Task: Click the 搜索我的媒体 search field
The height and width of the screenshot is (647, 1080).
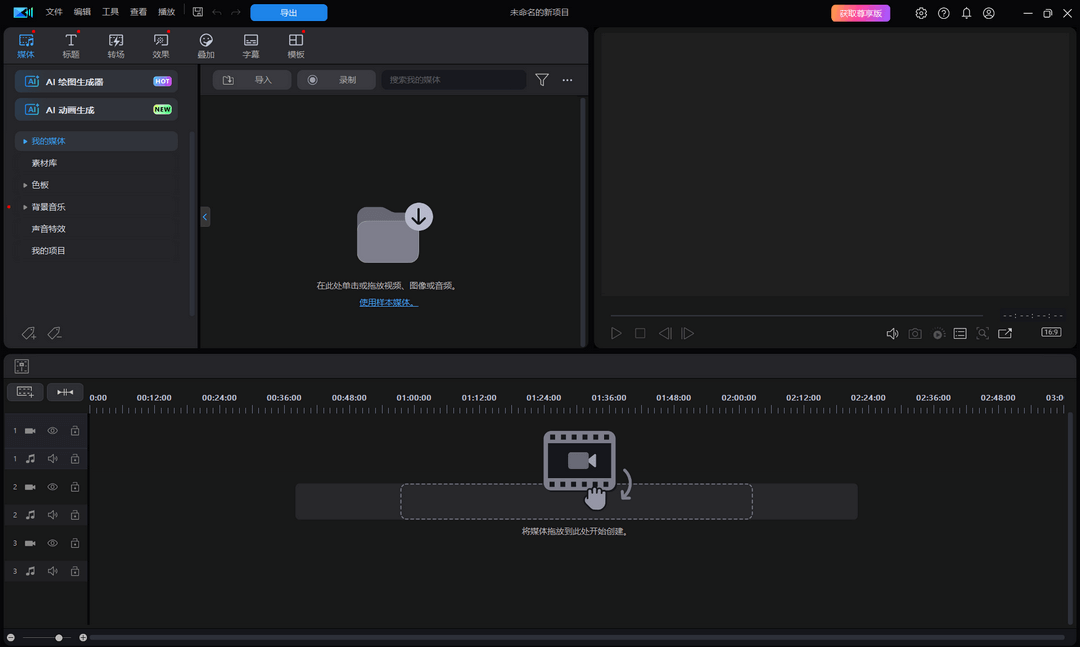Action: click(x=453, y=80)
